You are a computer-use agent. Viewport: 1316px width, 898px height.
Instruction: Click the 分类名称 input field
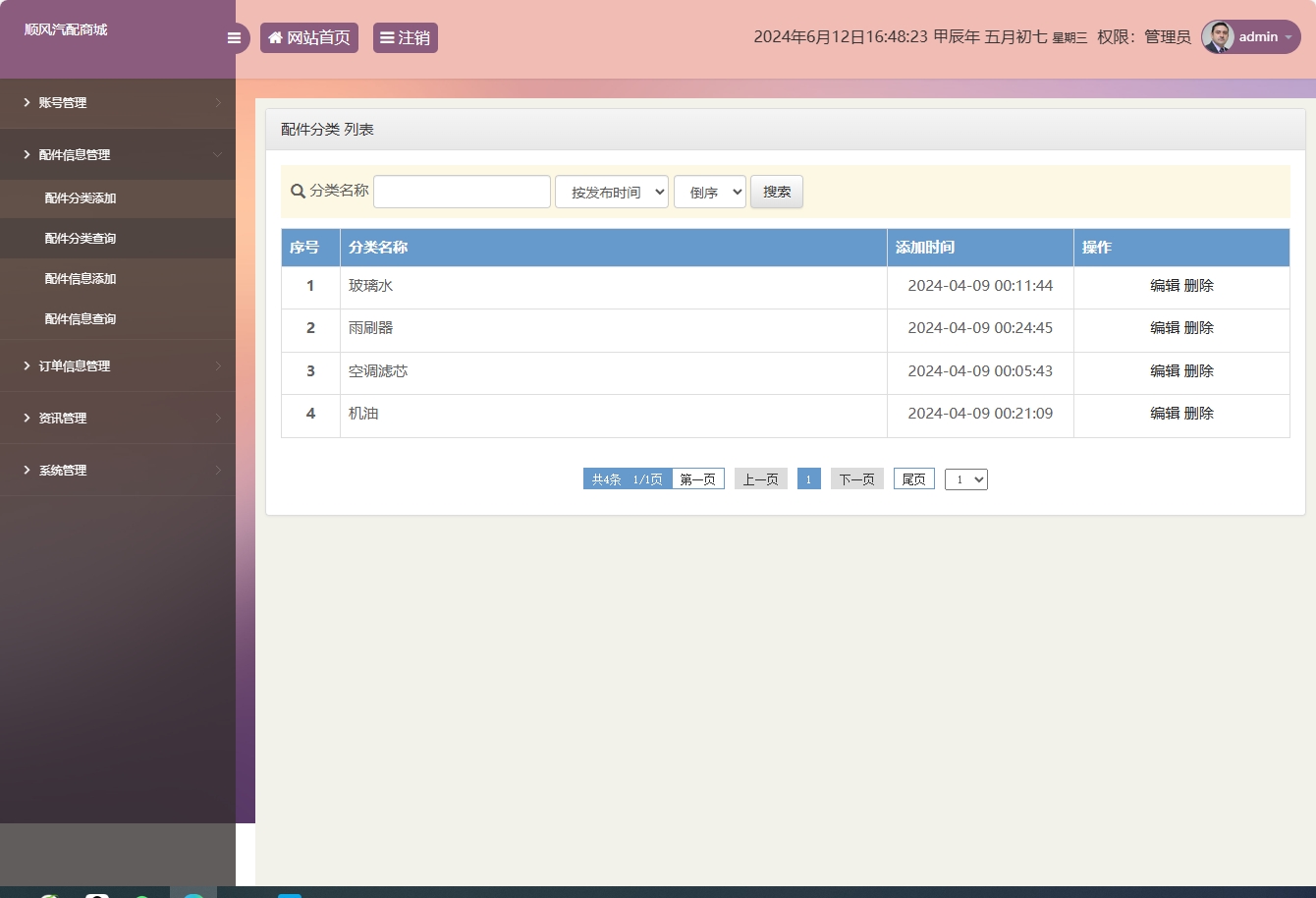click(x=462, y=191)
